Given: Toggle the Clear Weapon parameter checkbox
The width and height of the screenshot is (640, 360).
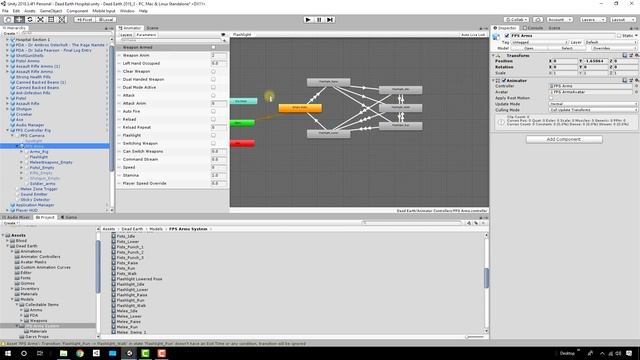Looking at the screenshot, I should point(213,71).
